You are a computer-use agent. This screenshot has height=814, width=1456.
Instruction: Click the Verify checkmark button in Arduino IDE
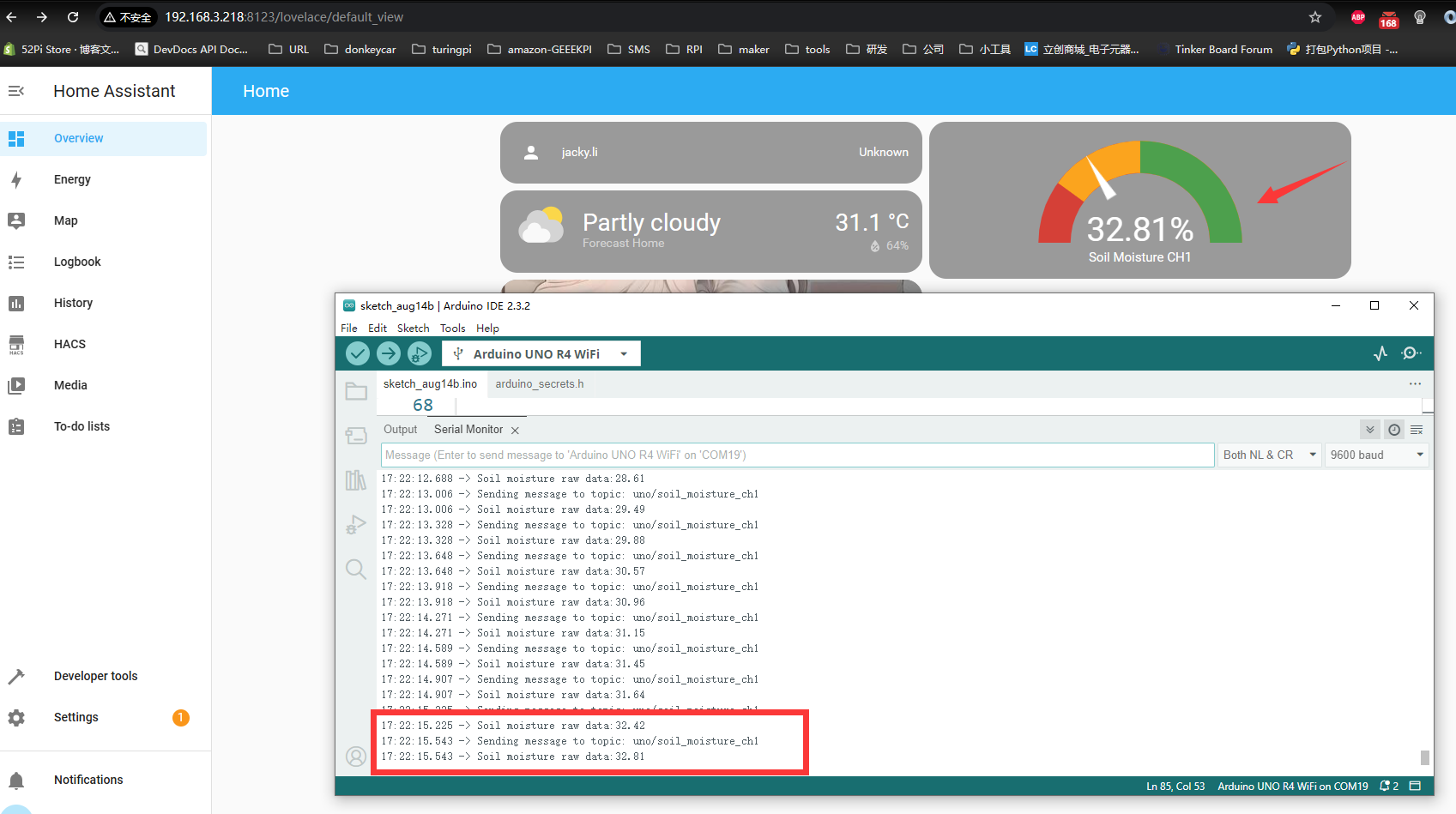[x=358, y=353]
